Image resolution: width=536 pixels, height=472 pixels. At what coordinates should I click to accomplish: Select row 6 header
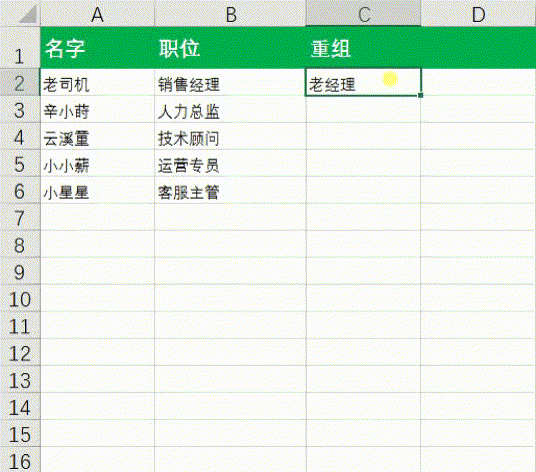[x=20, y=190]
